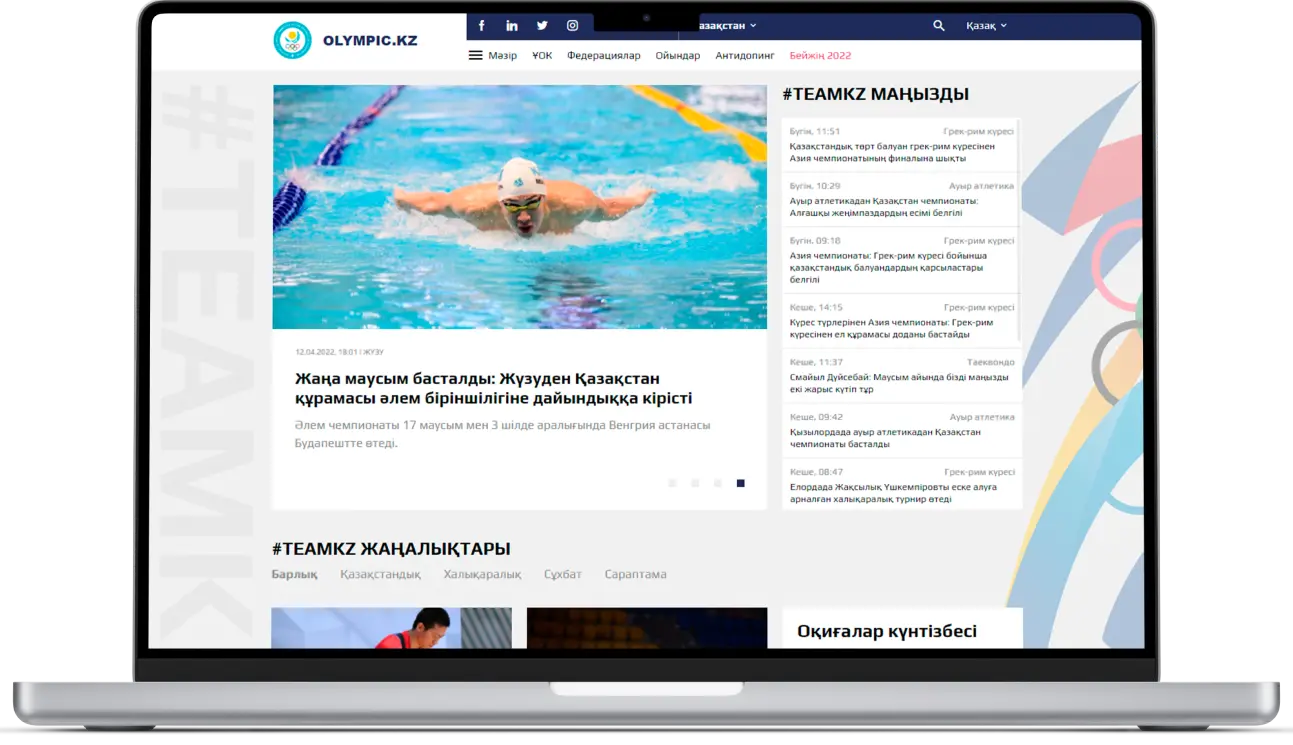Screen dimensions: 1293x745
Task: Click the Оқиғалар күнтізбесі heading
Action: [887, 631]
